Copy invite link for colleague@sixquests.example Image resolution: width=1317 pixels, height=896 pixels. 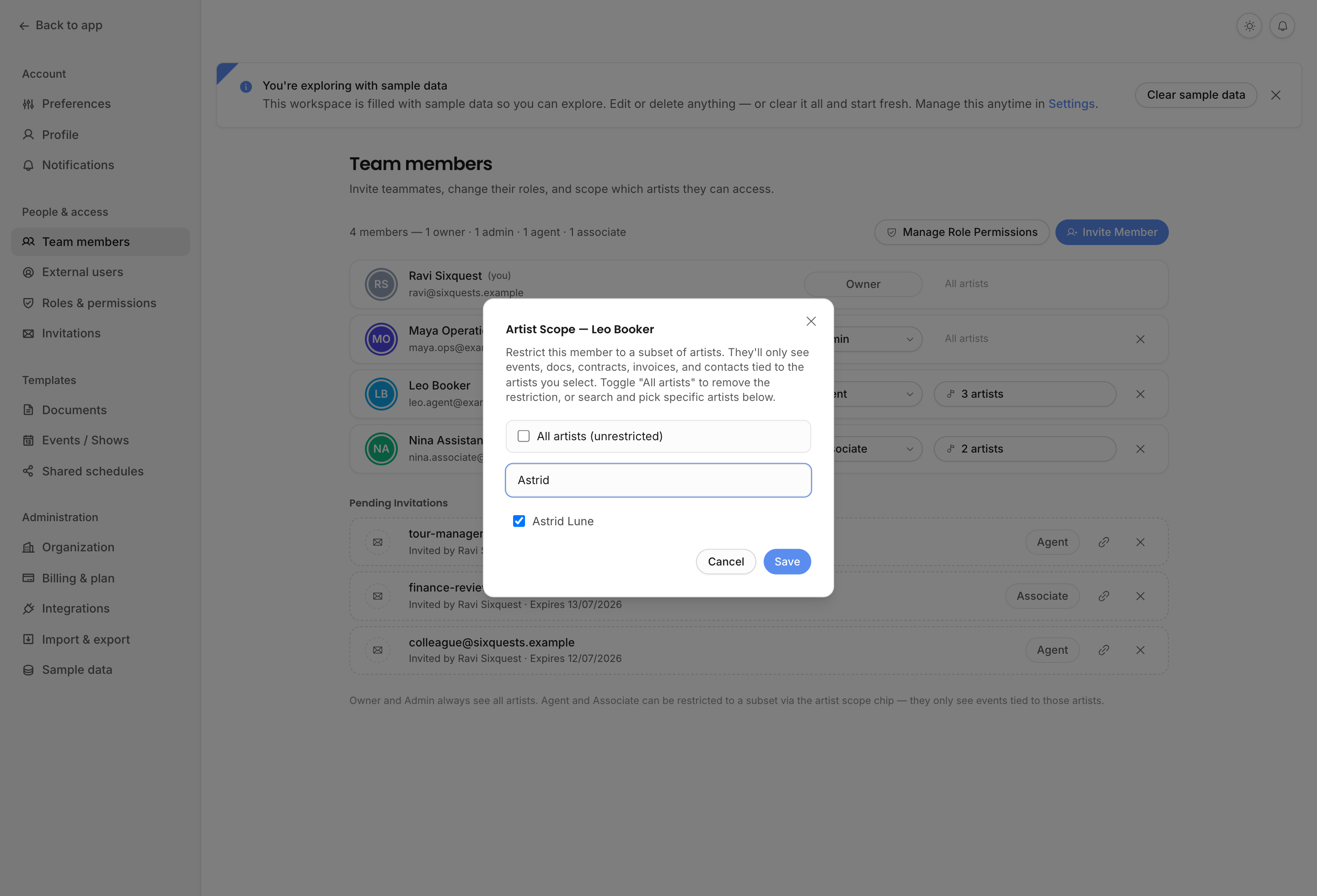(x=1103, y=650)
